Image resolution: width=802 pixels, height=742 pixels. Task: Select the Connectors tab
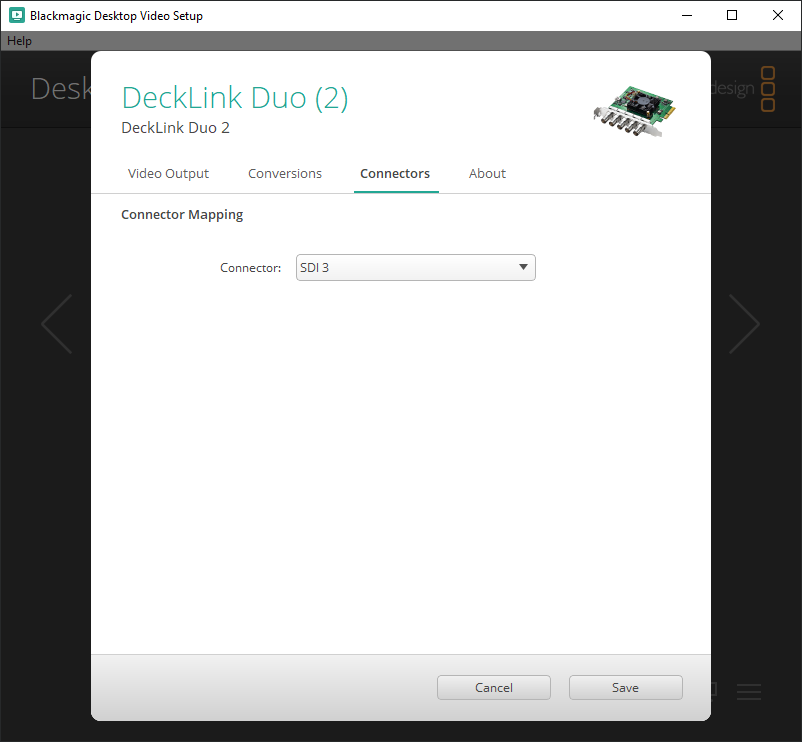[x=395, y=174]
